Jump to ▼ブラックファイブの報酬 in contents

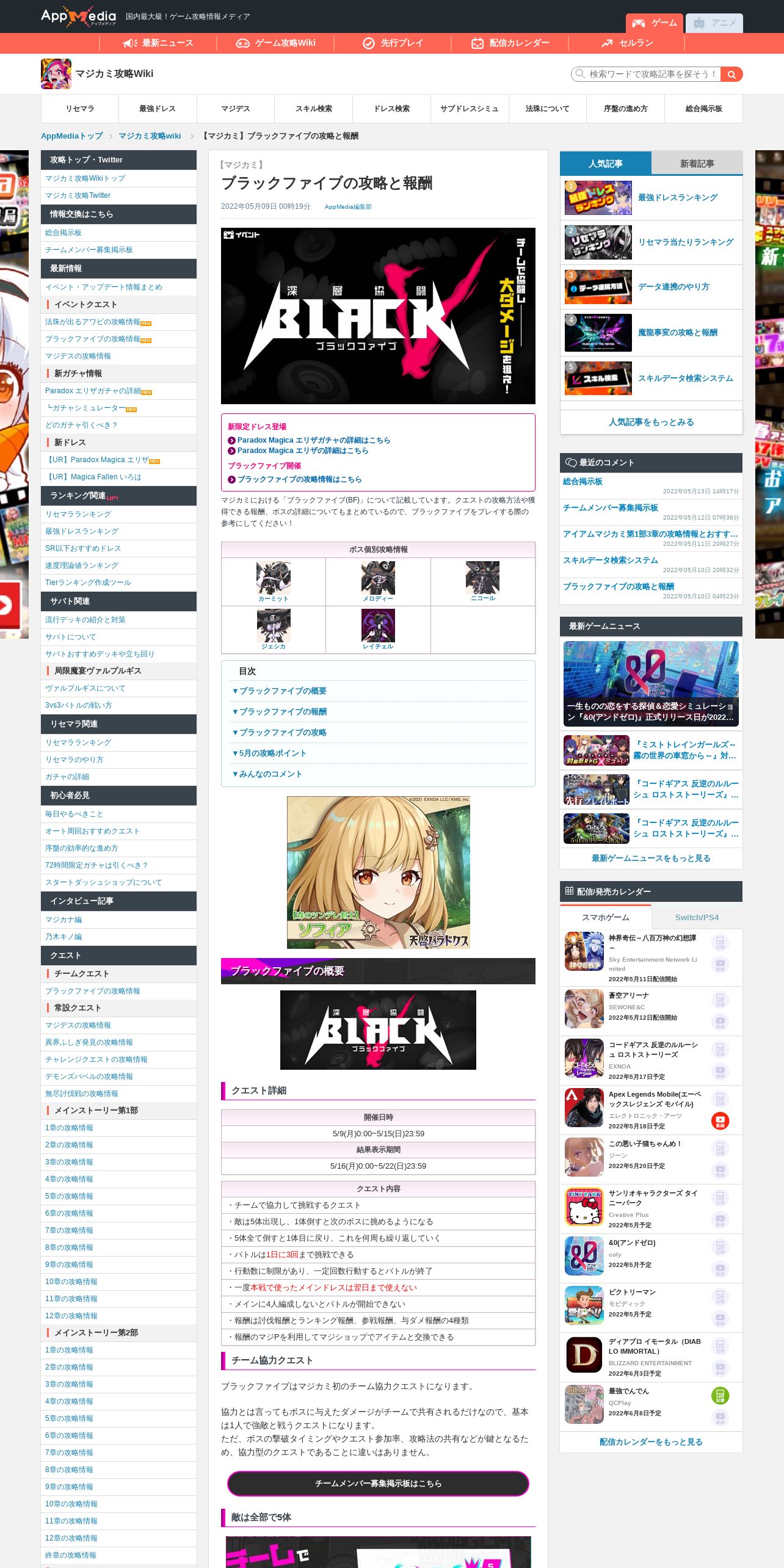click(x=279, y=711)
